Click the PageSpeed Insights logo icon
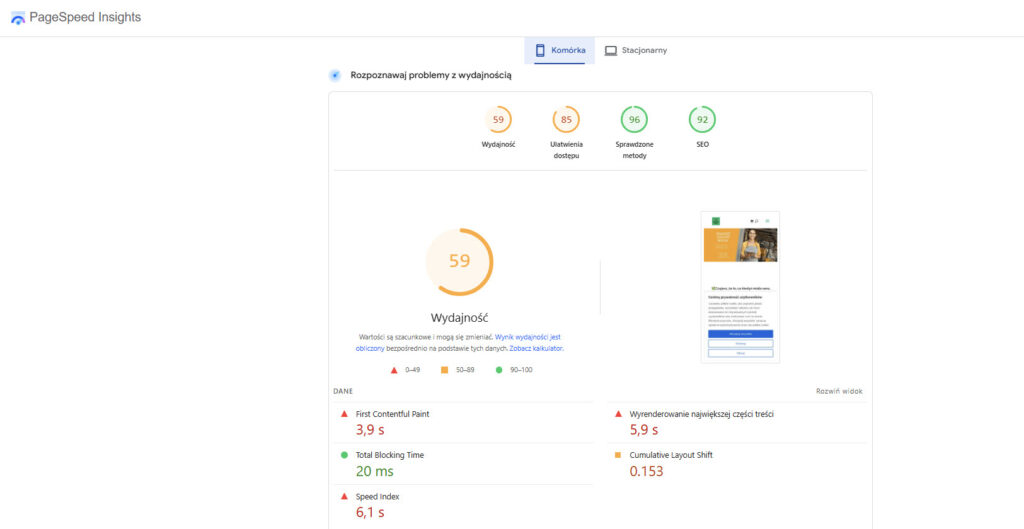Image resolution: width=1024 pixels, height=529 pixels. [x=18, y=18]
